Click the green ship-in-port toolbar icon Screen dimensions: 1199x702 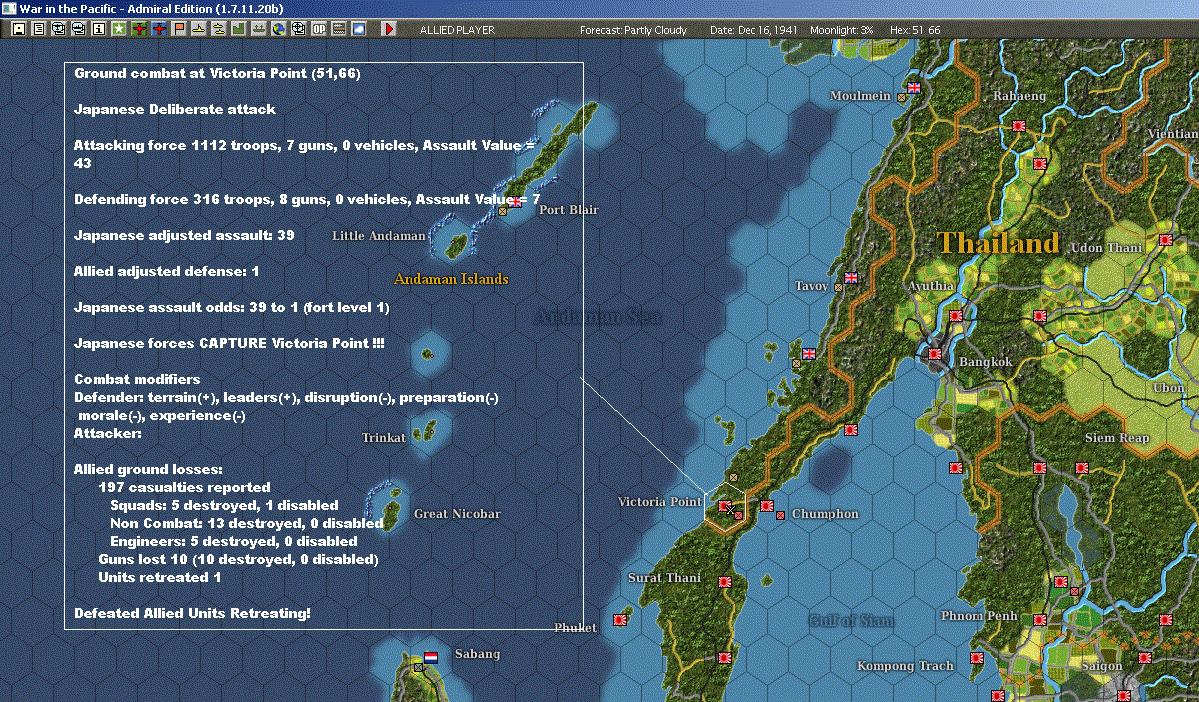pyautogui.click(x=258, y=29)
